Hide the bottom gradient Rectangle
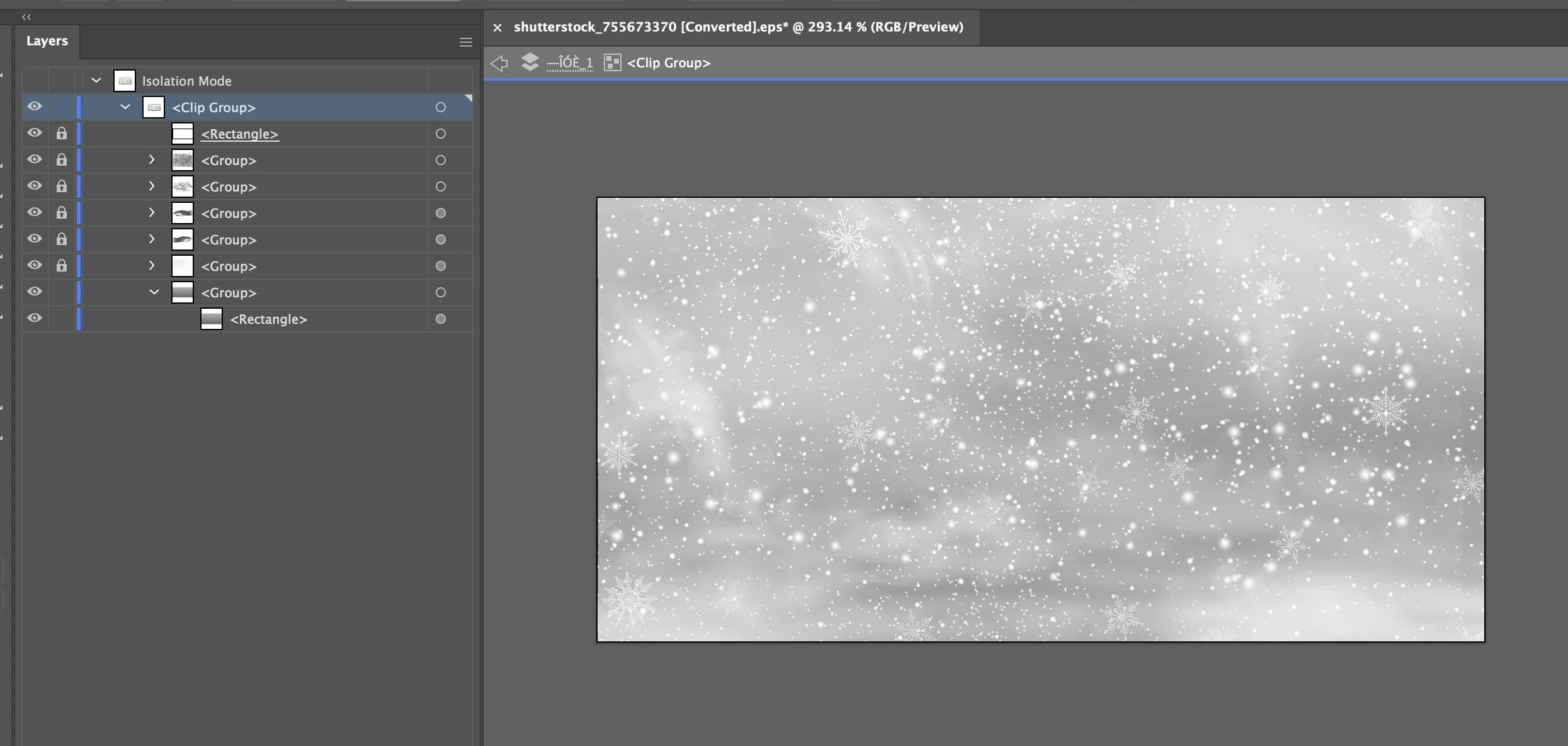 click(35, 318)
